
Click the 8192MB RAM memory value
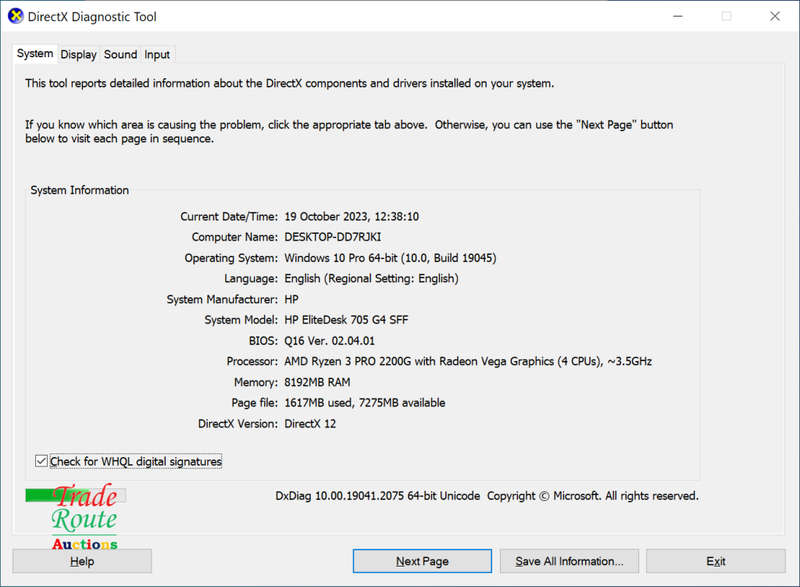[317, 382]
